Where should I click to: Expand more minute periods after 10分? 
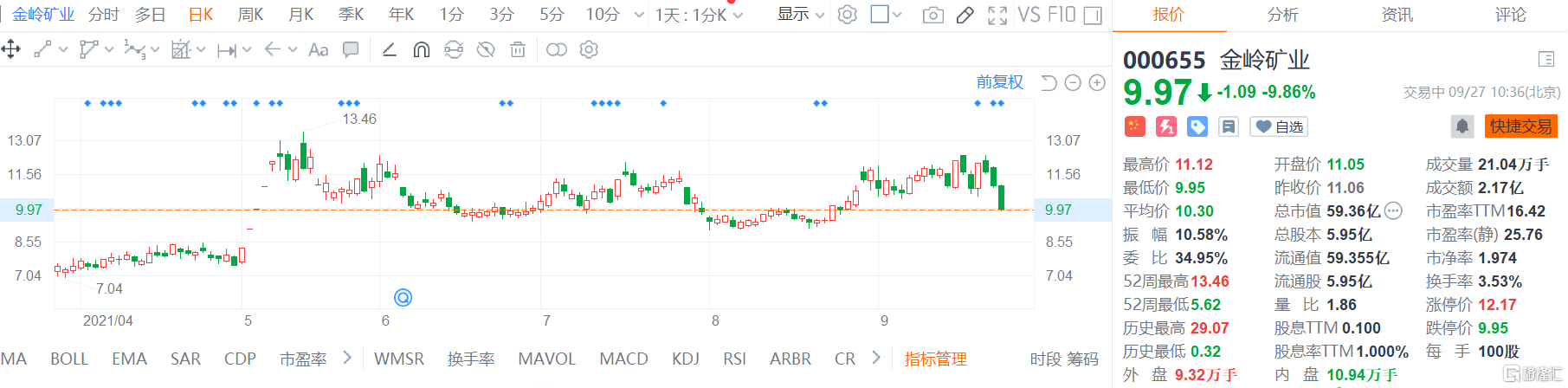[x=639, y=15]
